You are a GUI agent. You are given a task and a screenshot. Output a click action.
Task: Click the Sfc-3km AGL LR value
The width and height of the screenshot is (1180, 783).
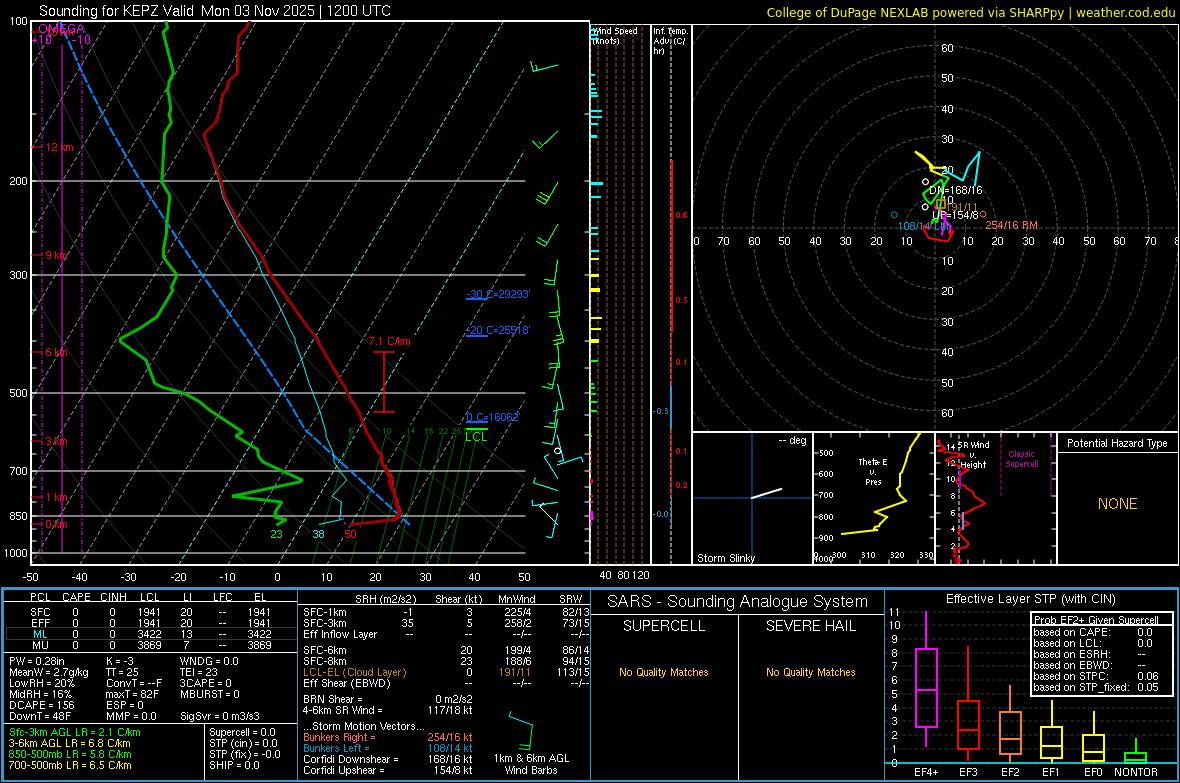[75, 732]
